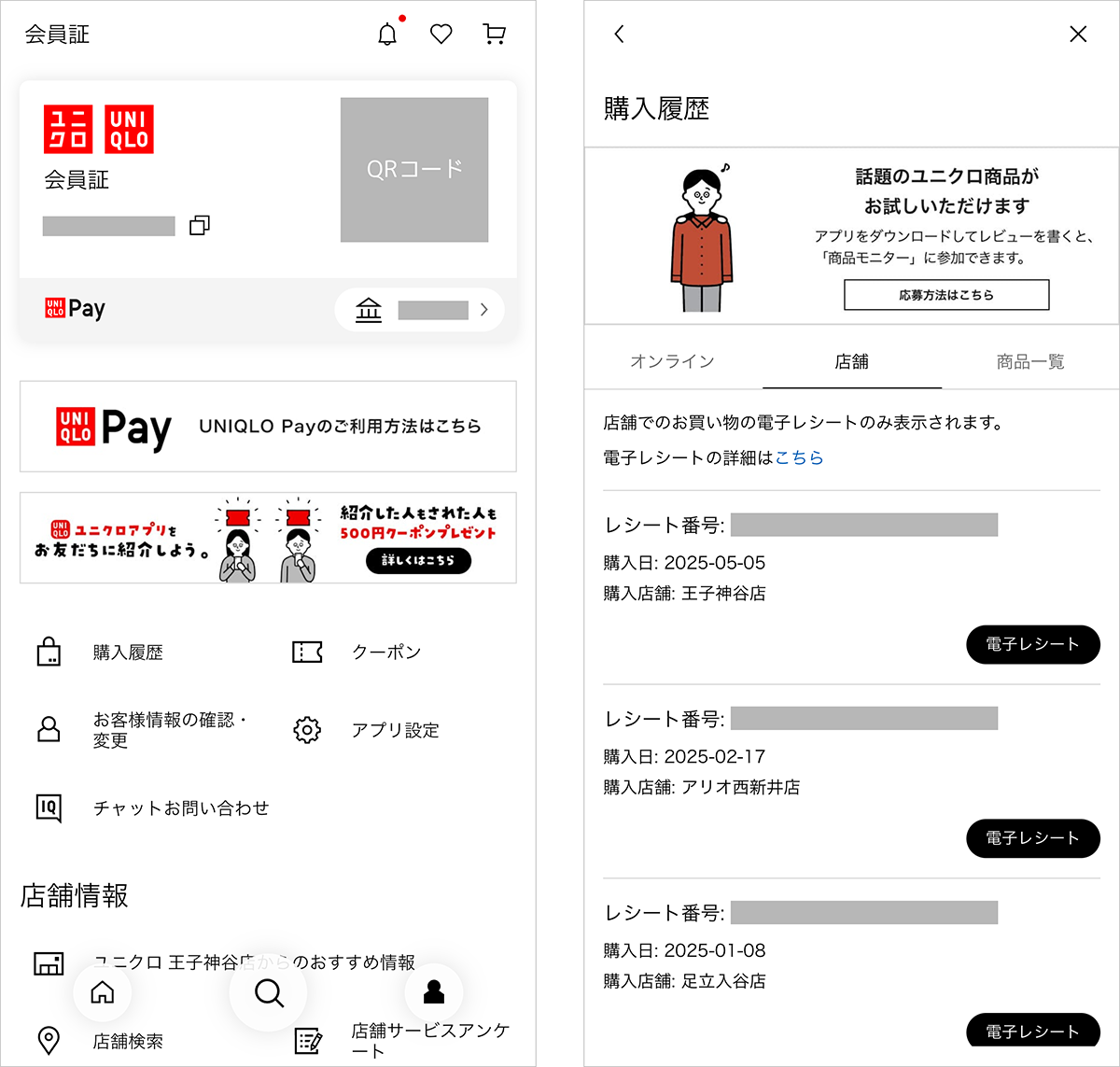Go back with the left chevron
The height and width of the screenshot is (1067, 1120).
(619, 35)
